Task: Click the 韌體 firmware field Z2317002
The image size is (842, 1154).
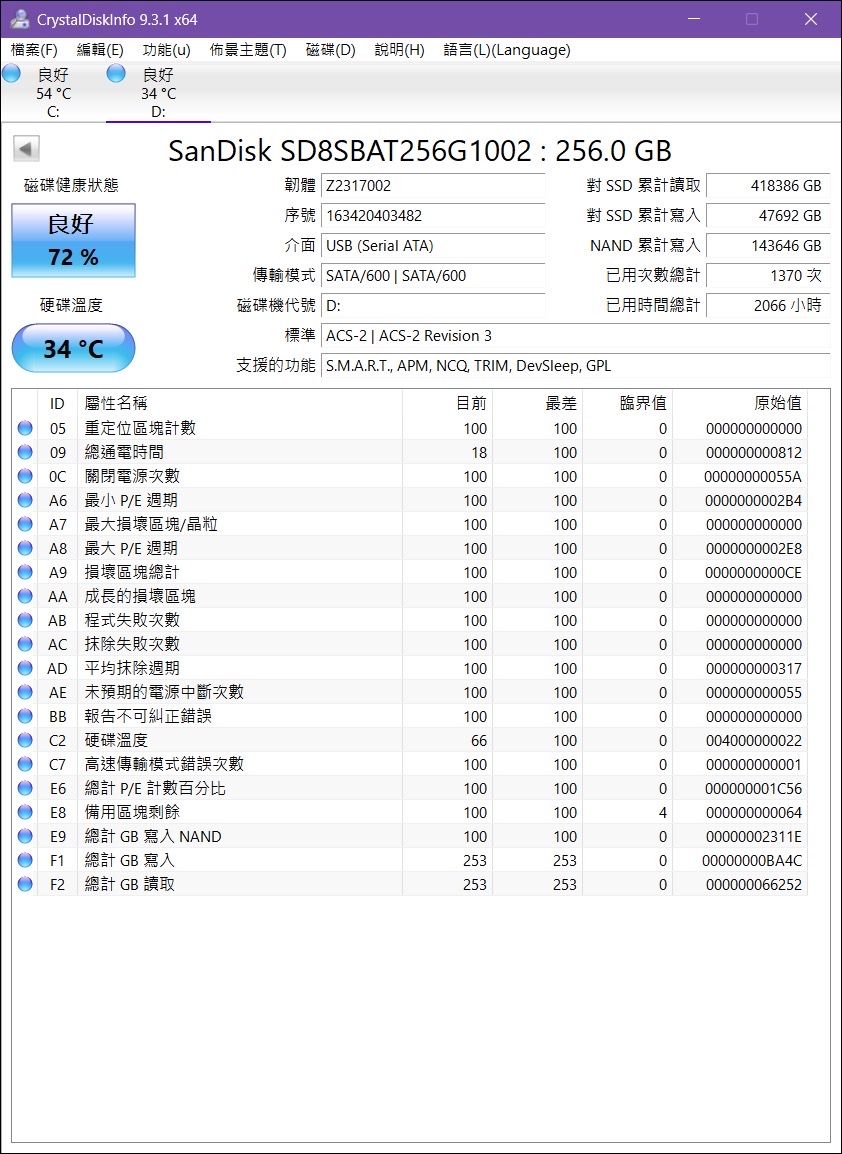Action: (433, 186)
